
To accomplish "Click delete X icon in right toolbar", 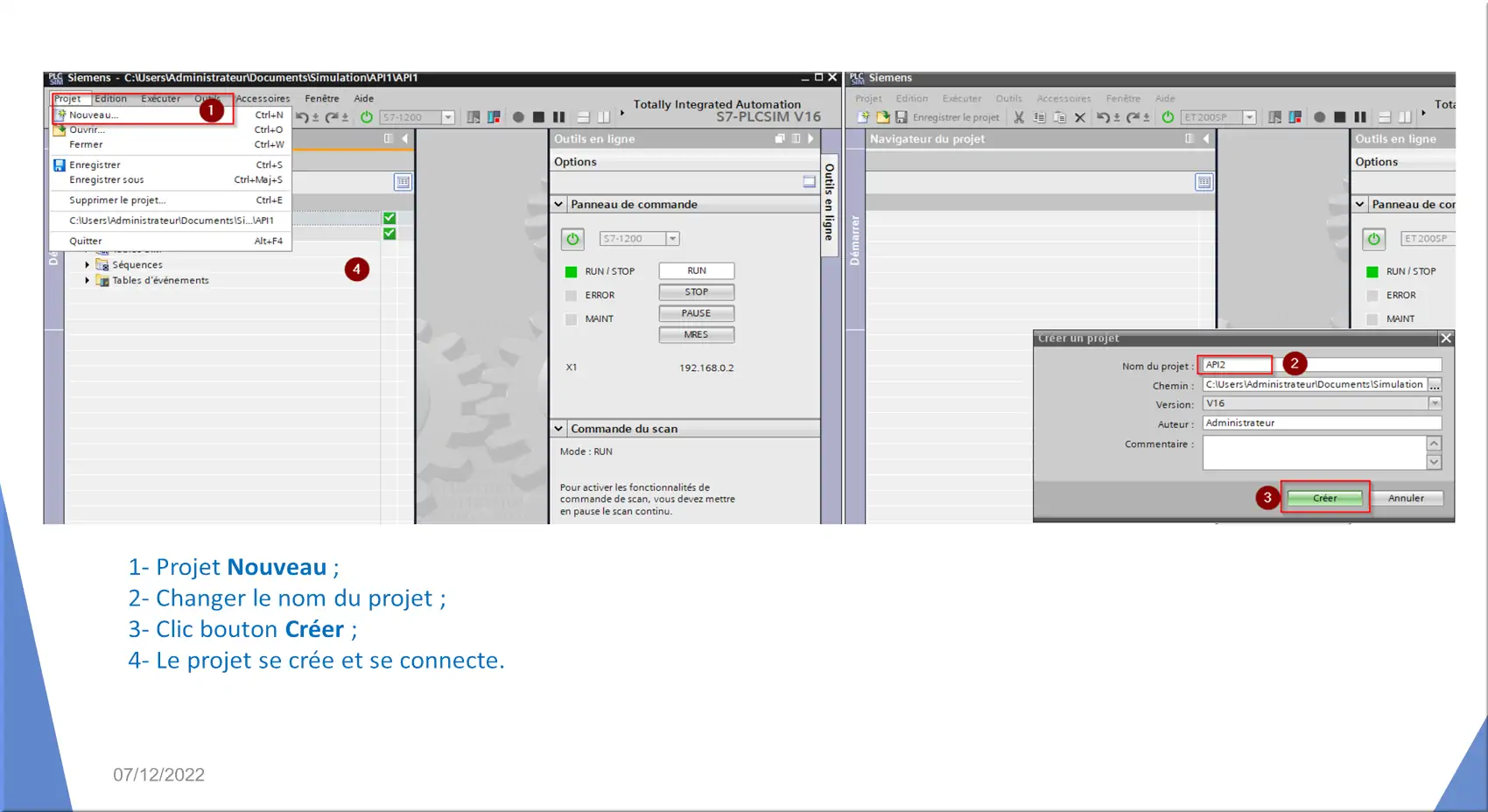I will [x=1080, y=117].
